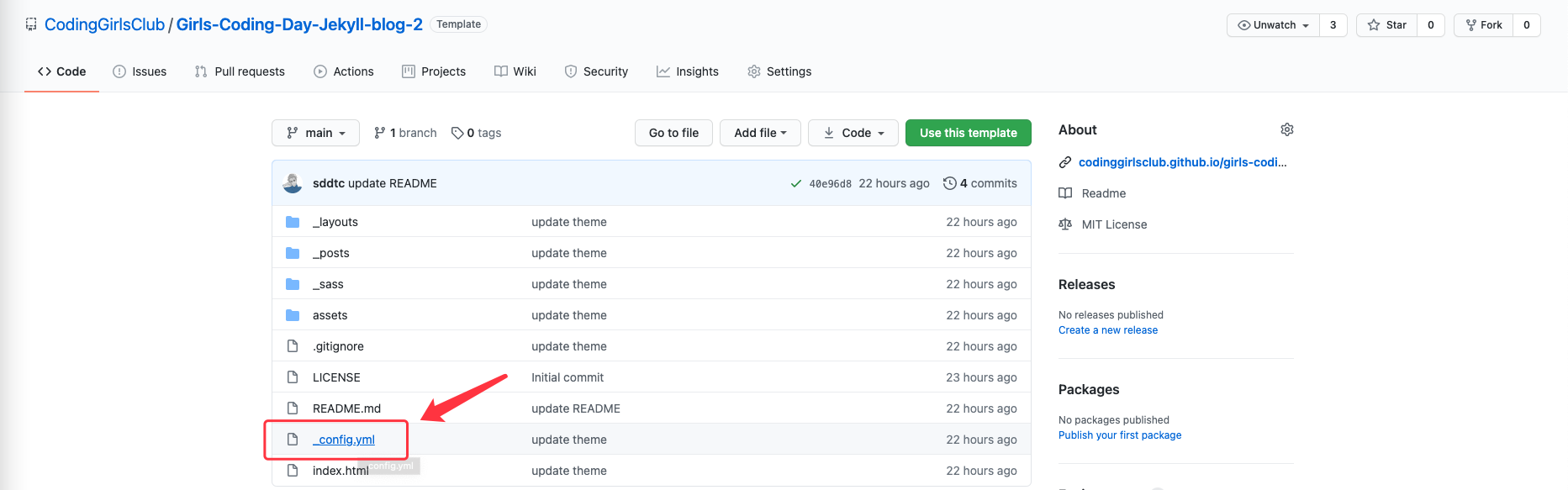
Task: Open the Security tab
Action: tap(596, 71)
